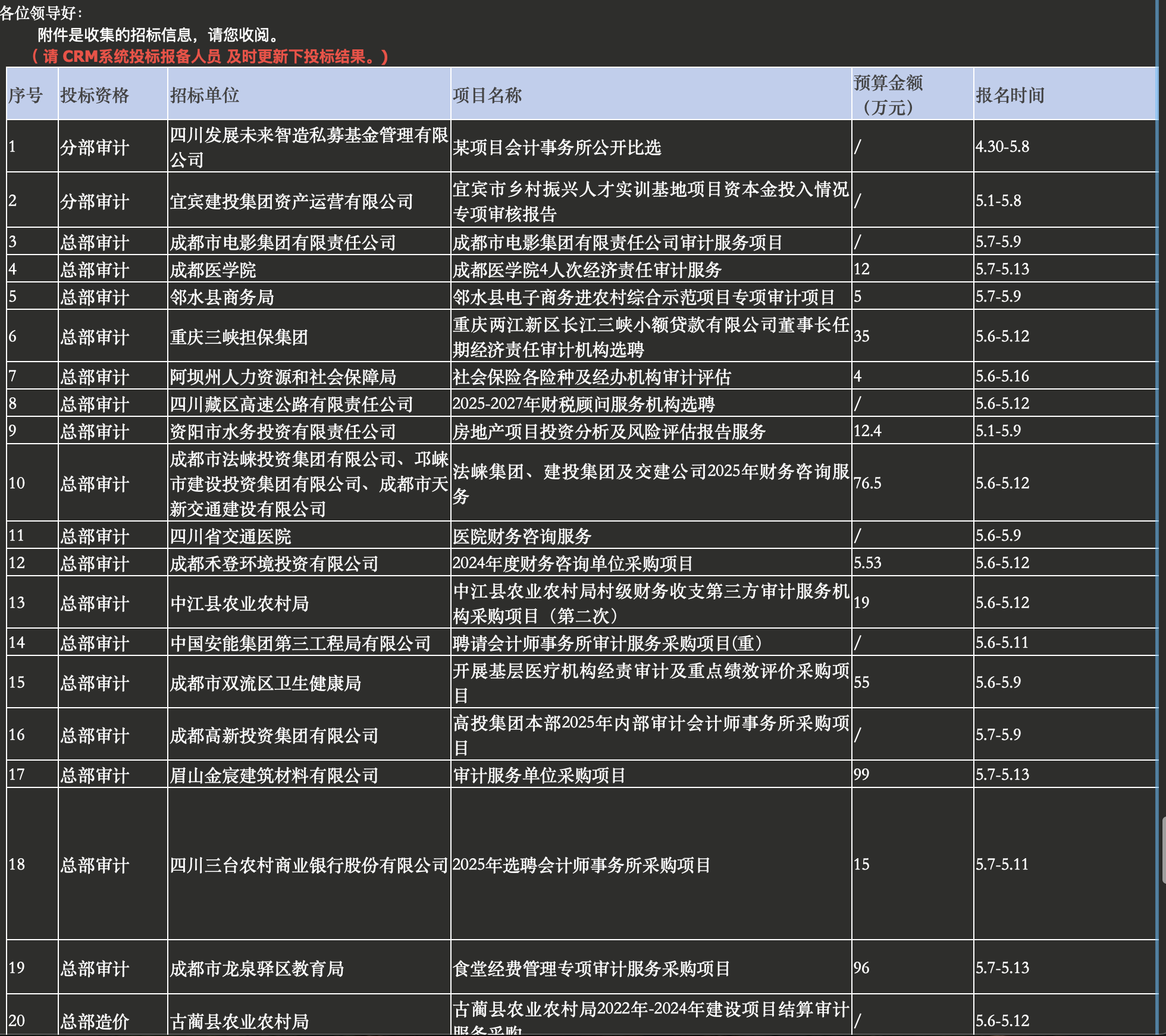
Task: Click date cell 5.1-5.8
Action: point(1065,200)
